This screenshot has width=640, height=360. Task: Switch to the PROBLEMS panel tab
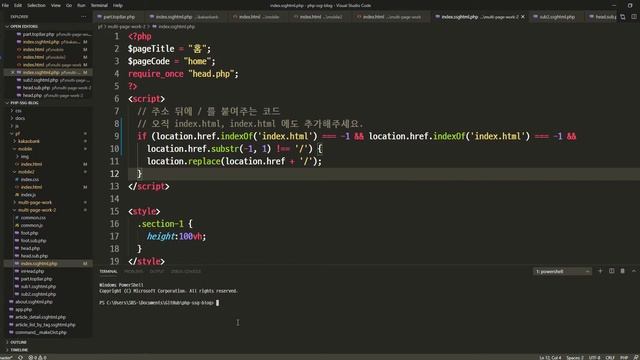pyautogui.click(x=134, y=271)
